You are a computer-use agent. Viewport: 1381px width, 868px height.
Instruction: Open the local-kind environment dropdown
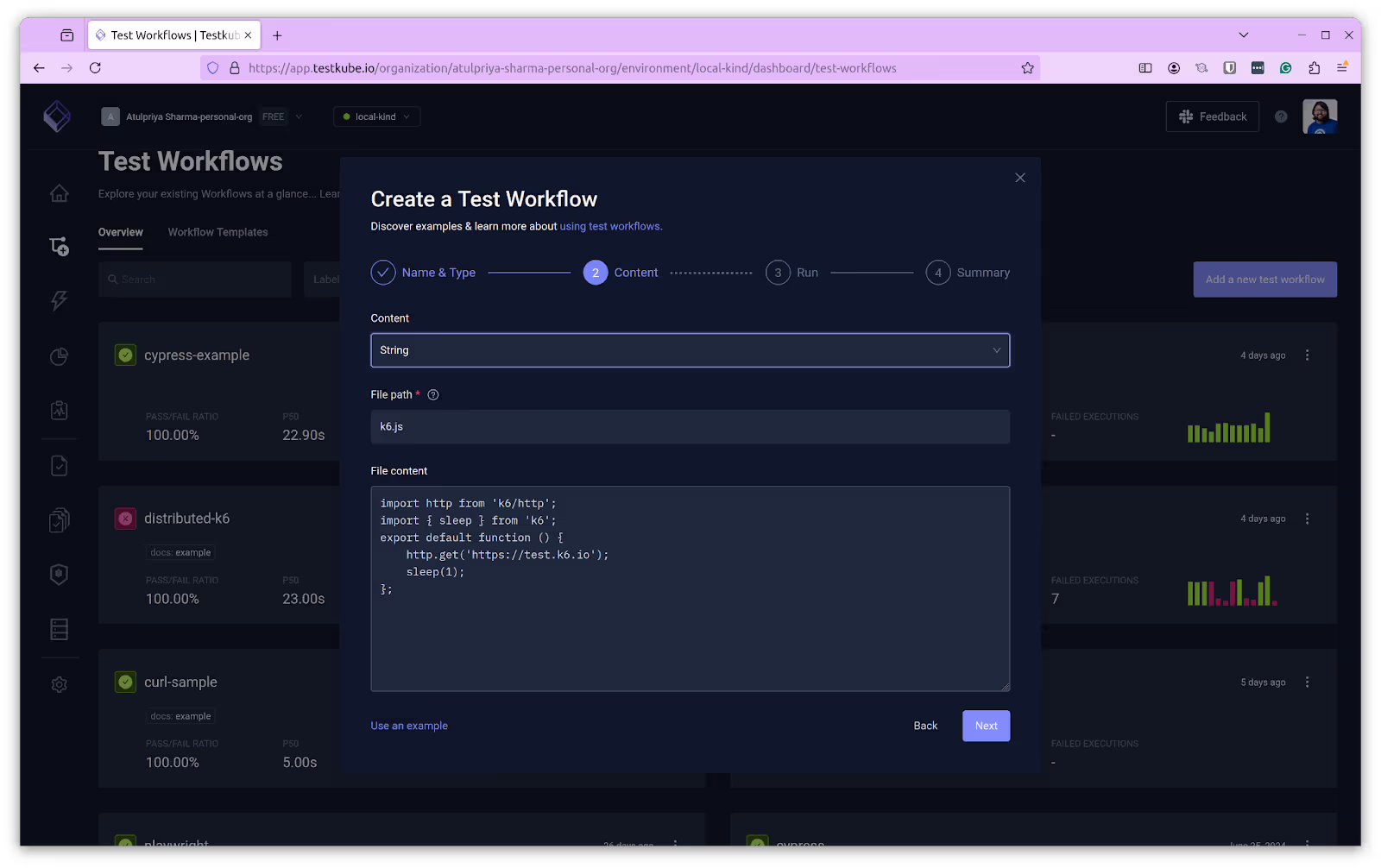[x=377, y=116]
